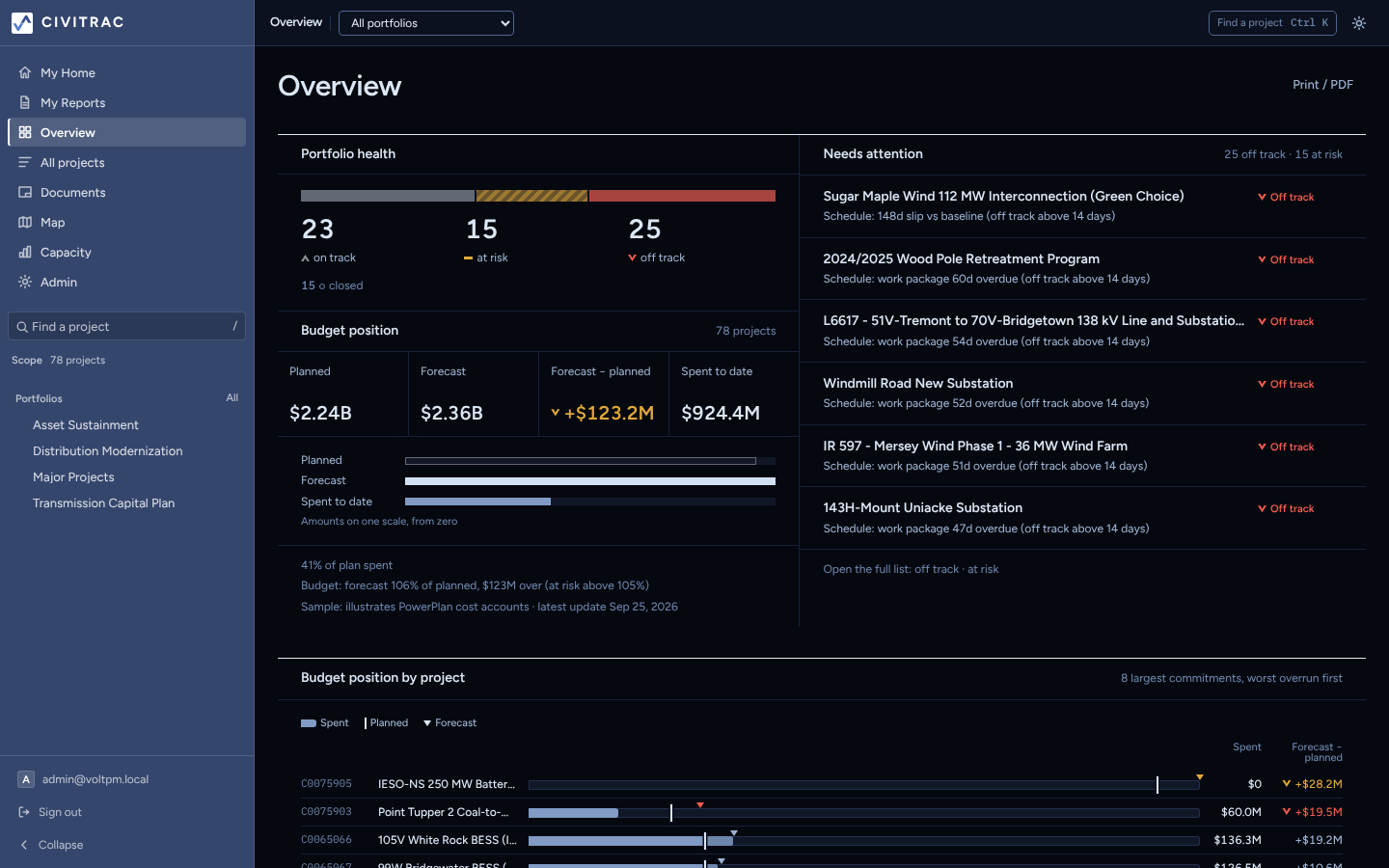The image size is (1389, 868).
Task: Open Windmill Road New Substation project
Action: click(x=918, y=383)
